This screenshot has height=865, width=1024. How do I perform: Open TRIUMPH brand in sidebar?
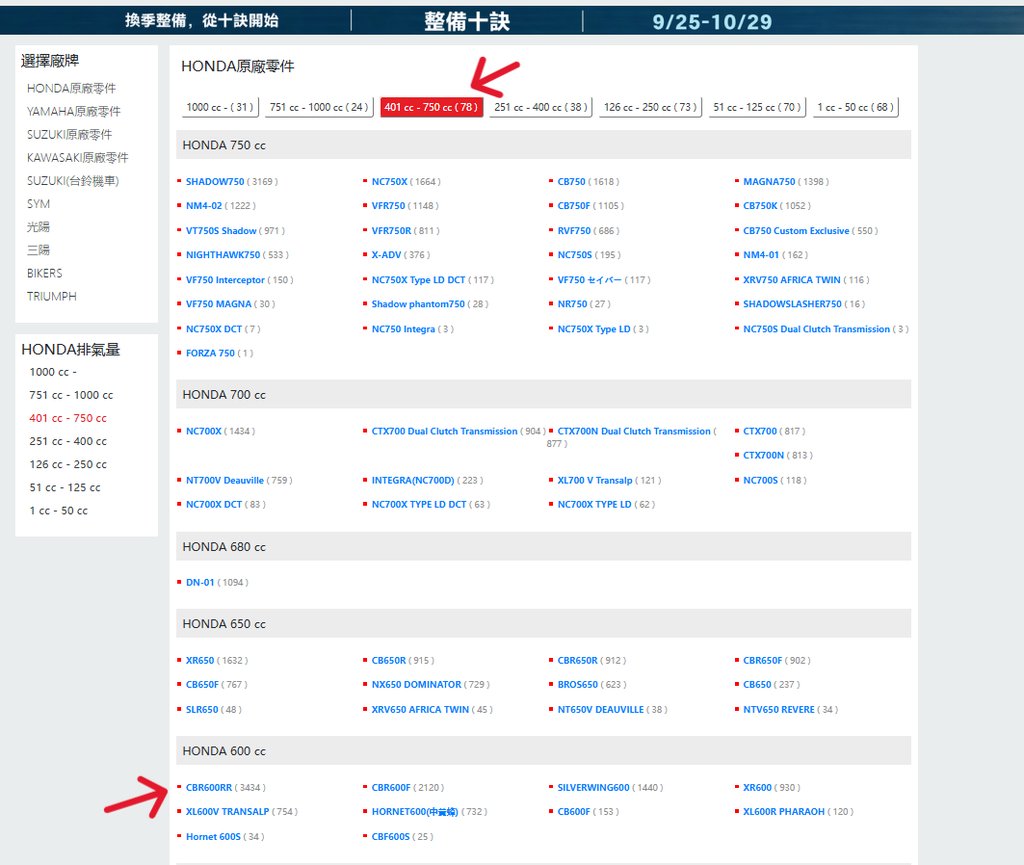pos(52,296)
